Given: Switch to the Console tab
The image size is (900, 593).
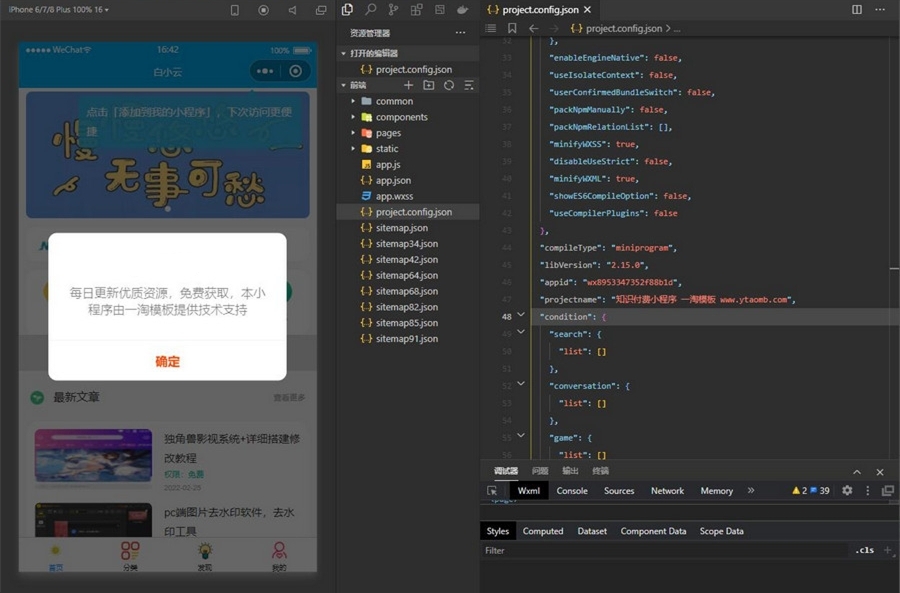Looking at the screenshot, I should tap(572, 491).
